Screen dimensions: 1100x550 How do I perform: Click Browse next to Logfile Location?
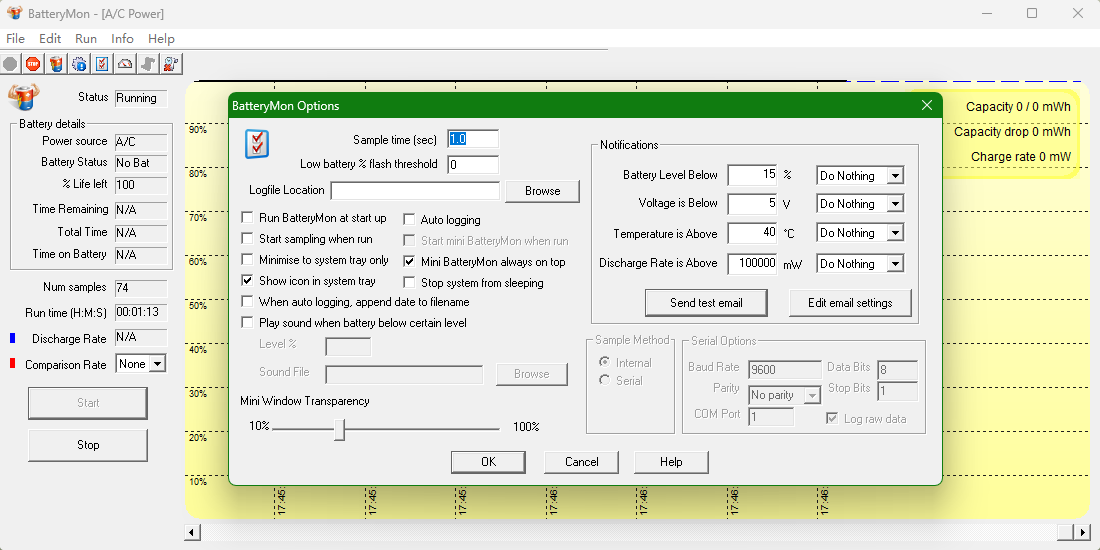coord(542,191)
